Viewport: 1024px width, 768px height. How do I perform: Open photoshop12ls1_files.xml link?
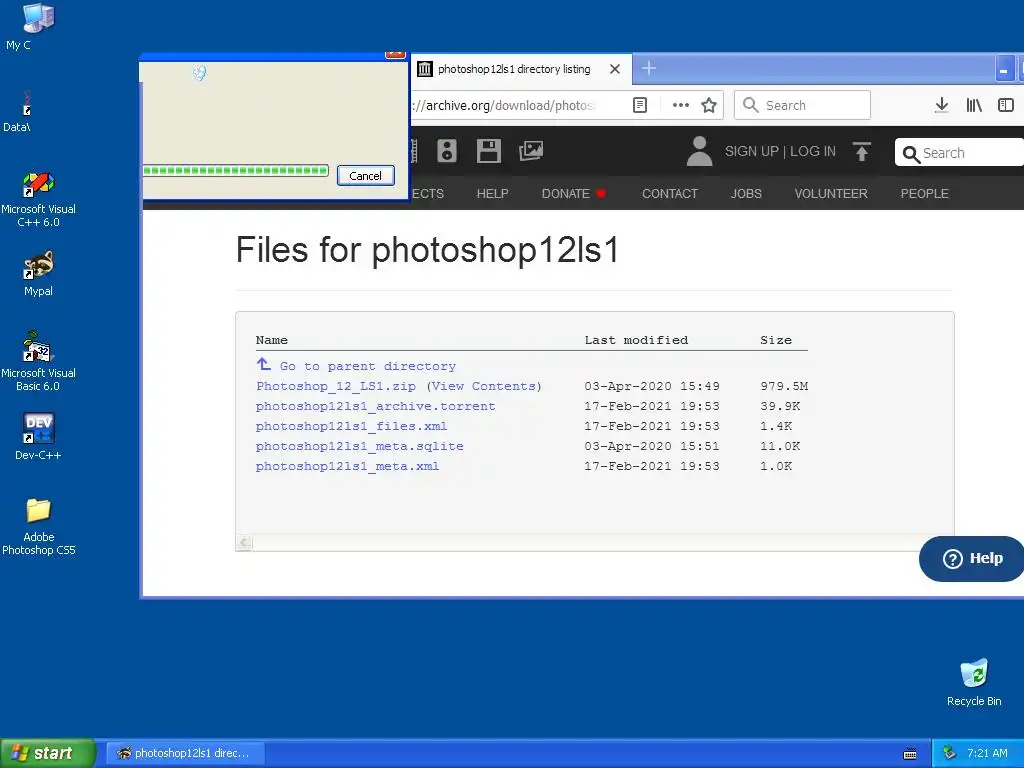pyautogui.click(x=351, y=426)
